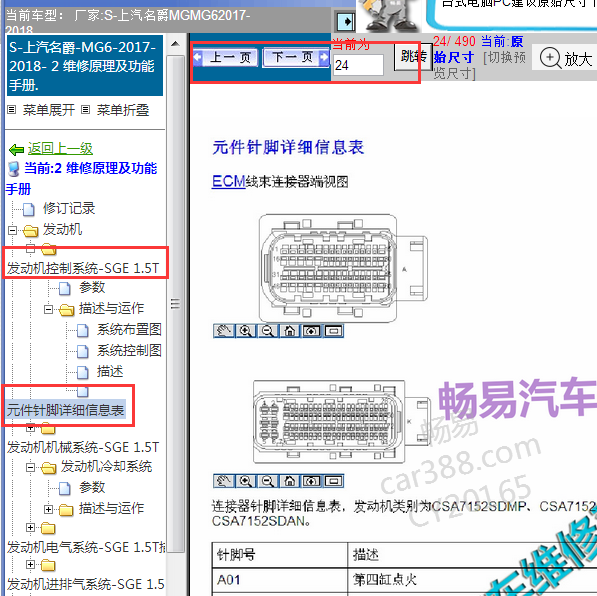
Task: Click the first ECM connector diagram image
Action: [343, 268]
